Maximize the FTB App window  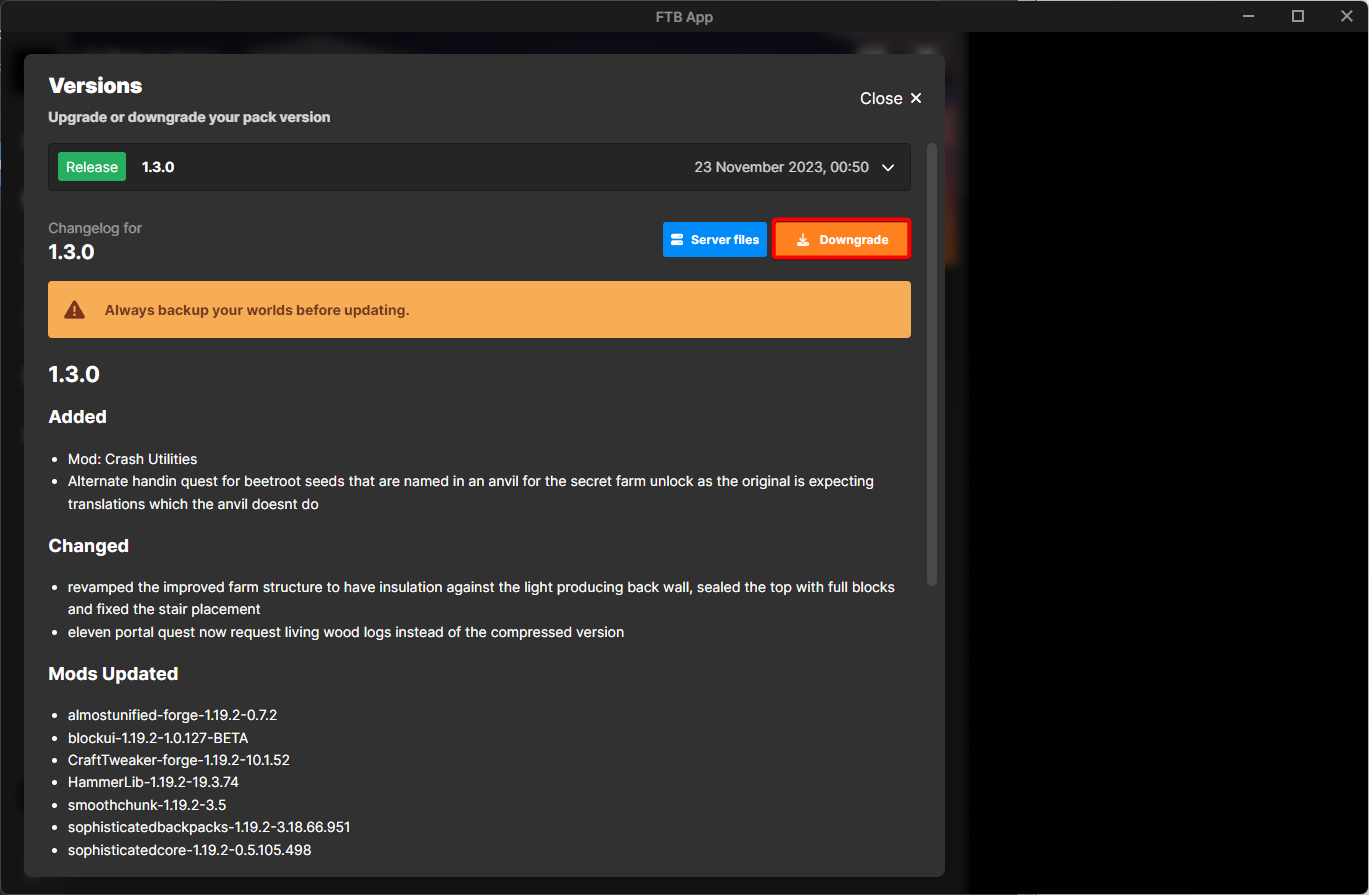pyautogui.click(x=1298, y=16)
